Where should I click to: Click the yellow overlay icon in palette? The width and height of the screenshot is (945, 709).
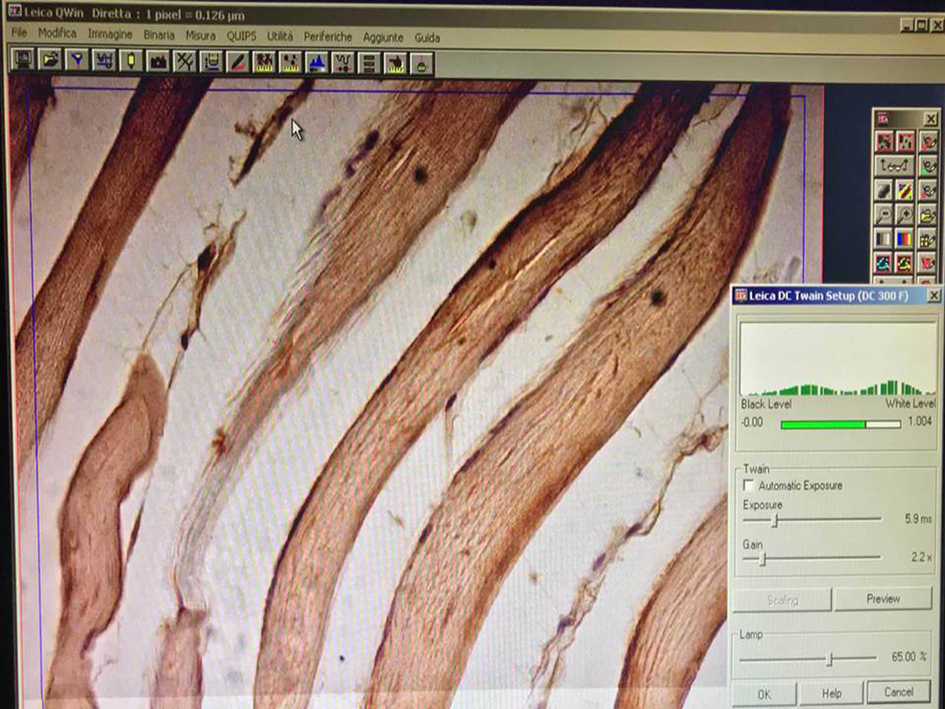(905, 263)
